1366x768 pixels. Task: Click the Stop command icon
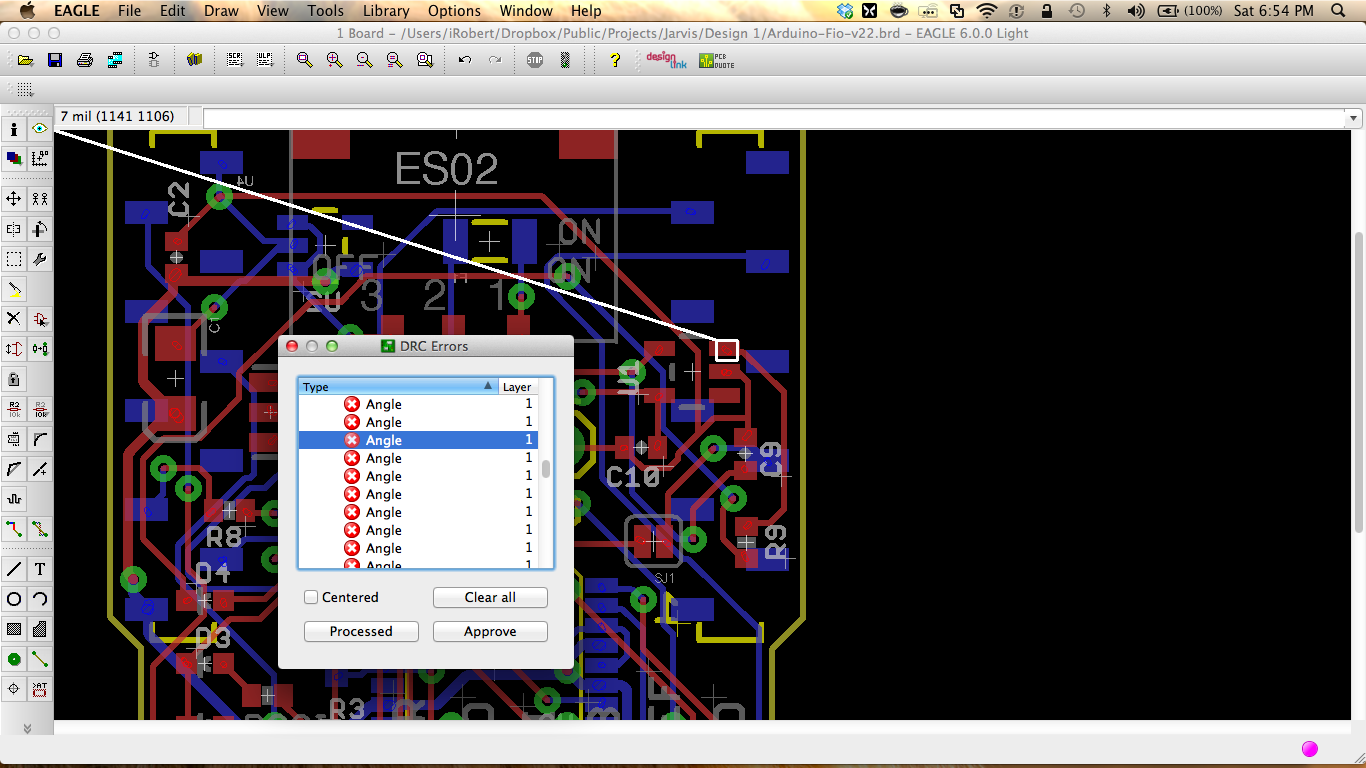pos(535,60)
